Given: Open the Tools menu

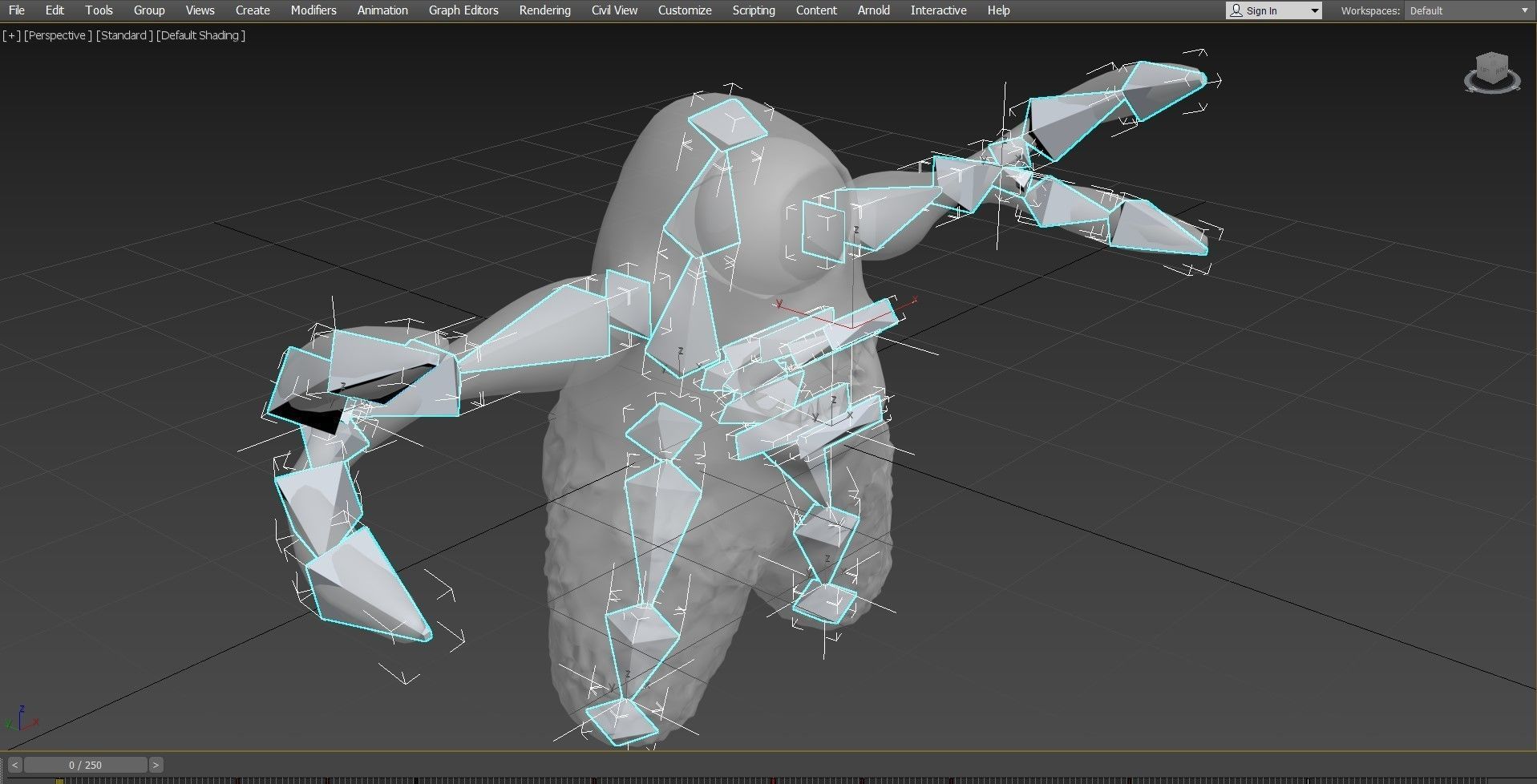Looking at the screenshot, I should coord(99,10).
